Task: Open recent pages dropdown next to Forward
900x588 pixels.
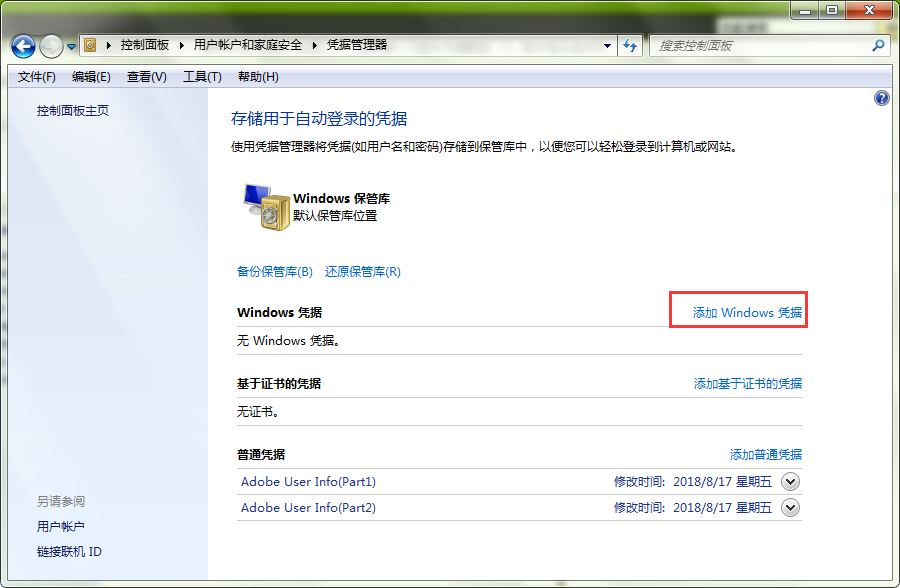Action: coord(71,46)
